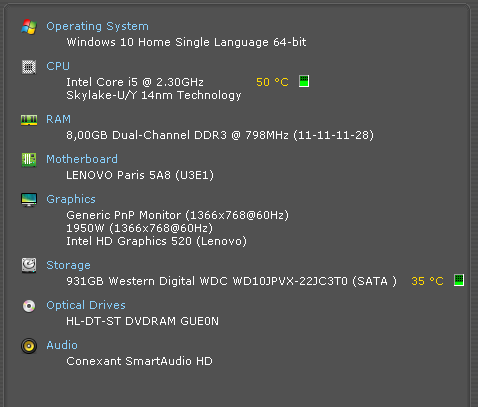Open the Motherboard section link
The width and height of the screenshot is (478, 407).
(x=82, y=159)
